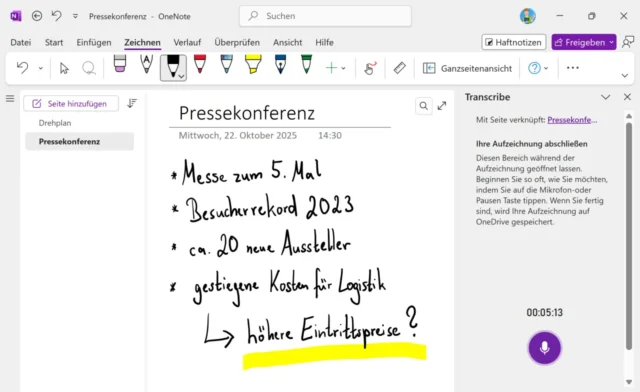This screenshot has width=640, height=392.
Task: Select the lasso selection tool
Action: pos(88,68)
